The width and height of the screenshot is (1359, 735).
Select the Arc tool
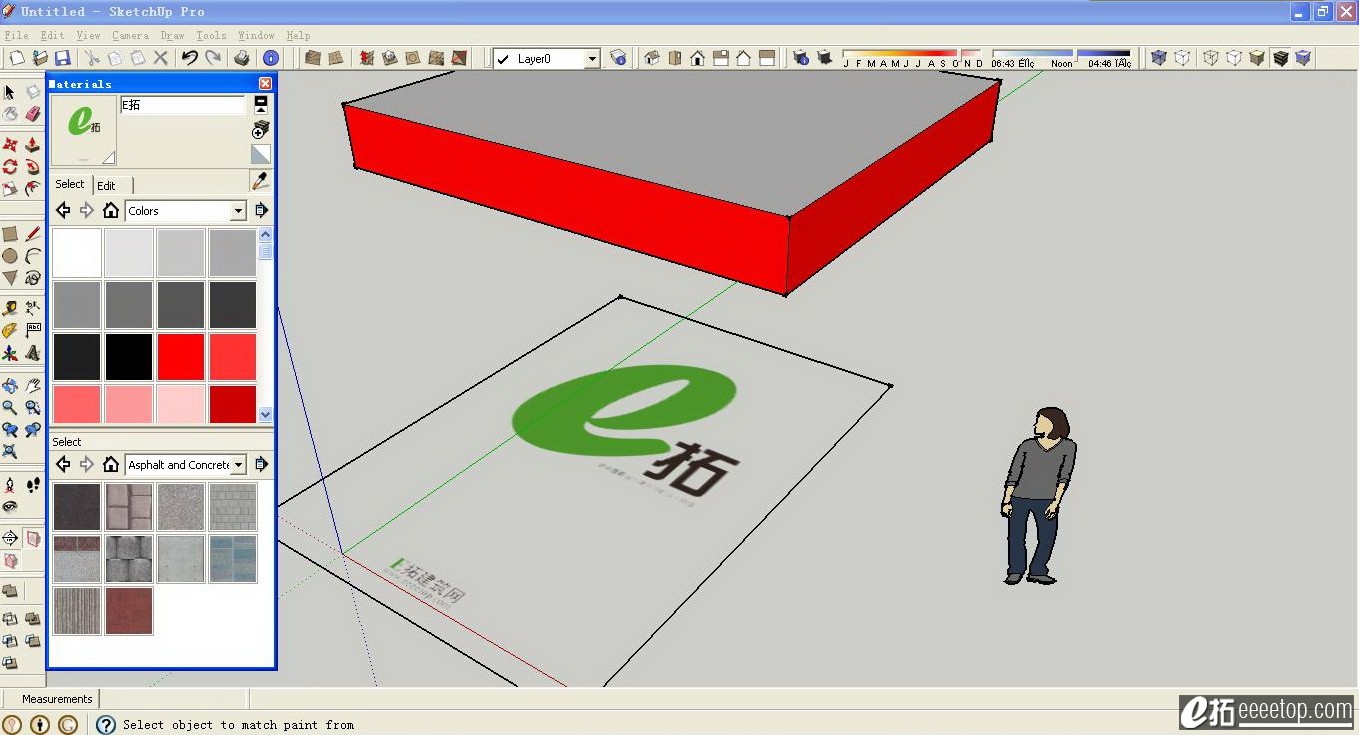pos(33,256)
